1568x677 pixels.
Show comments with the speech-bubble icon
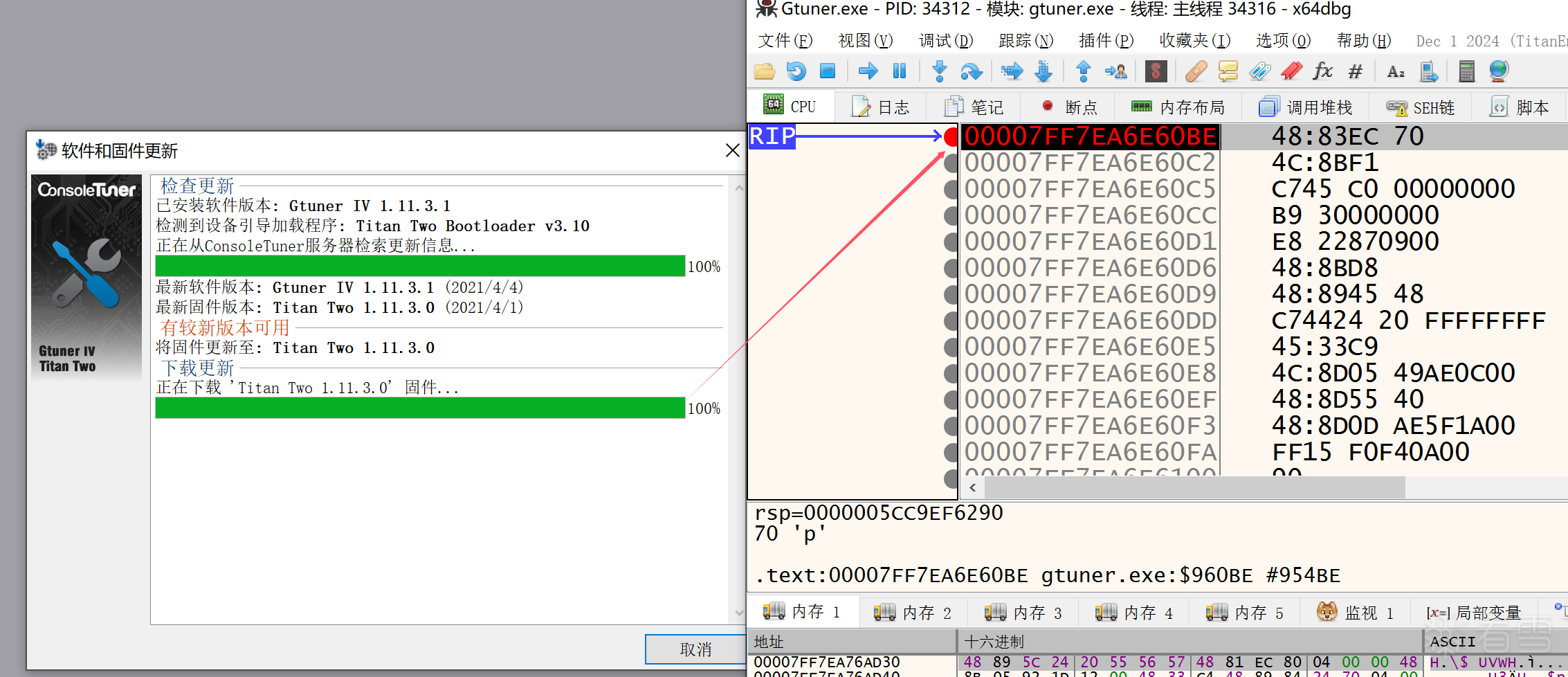1228,71
